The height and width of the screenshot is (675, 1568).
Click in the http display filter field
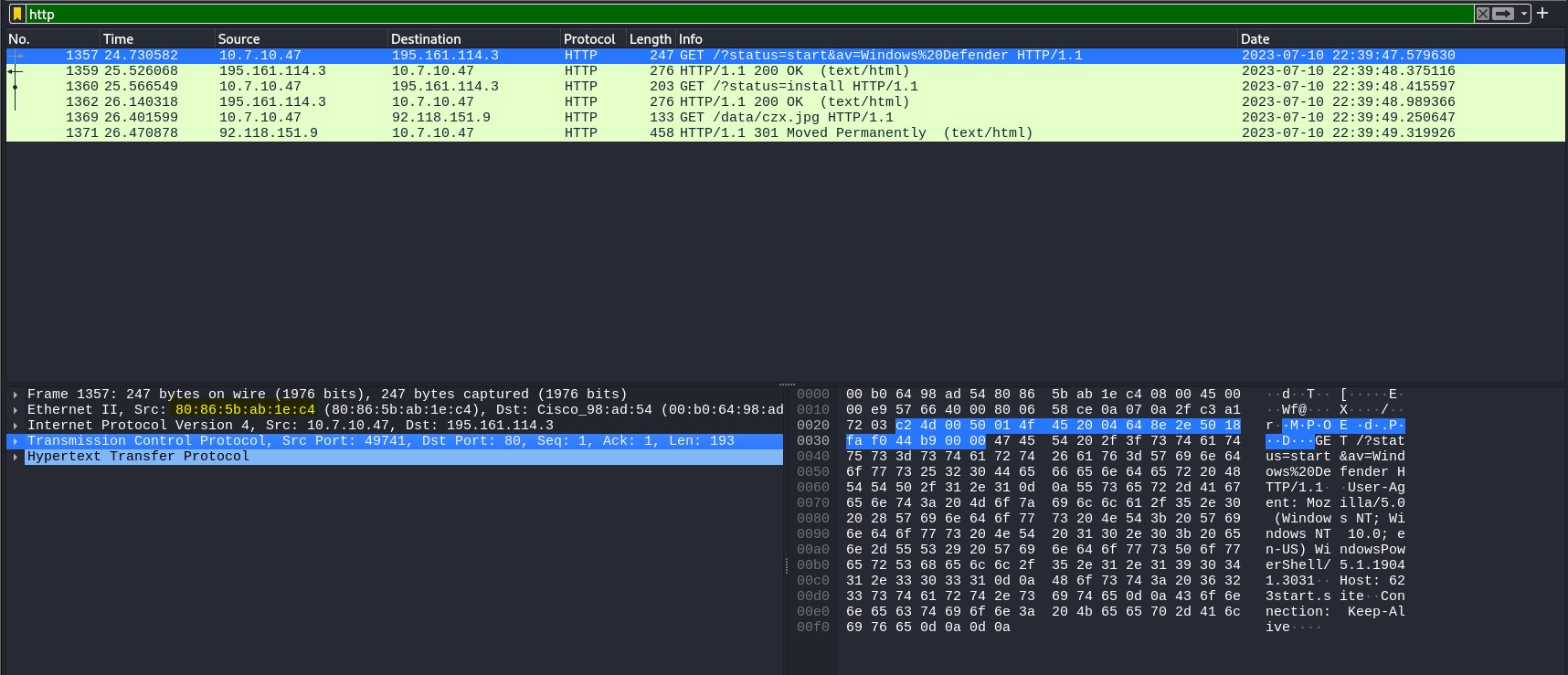point(731,14)
